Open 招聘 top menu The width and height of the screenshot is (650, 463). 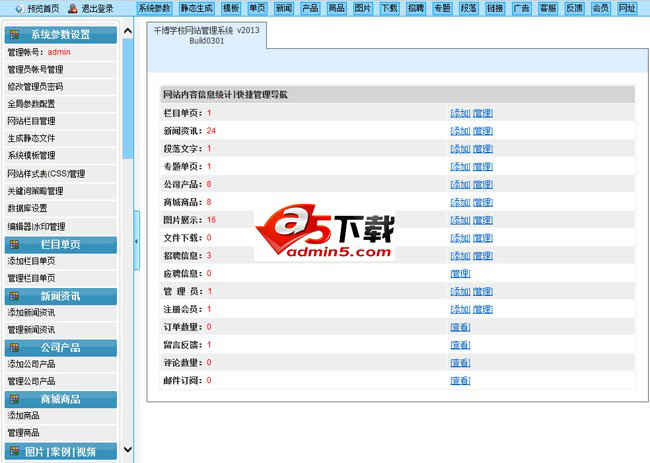click(416, 8)
